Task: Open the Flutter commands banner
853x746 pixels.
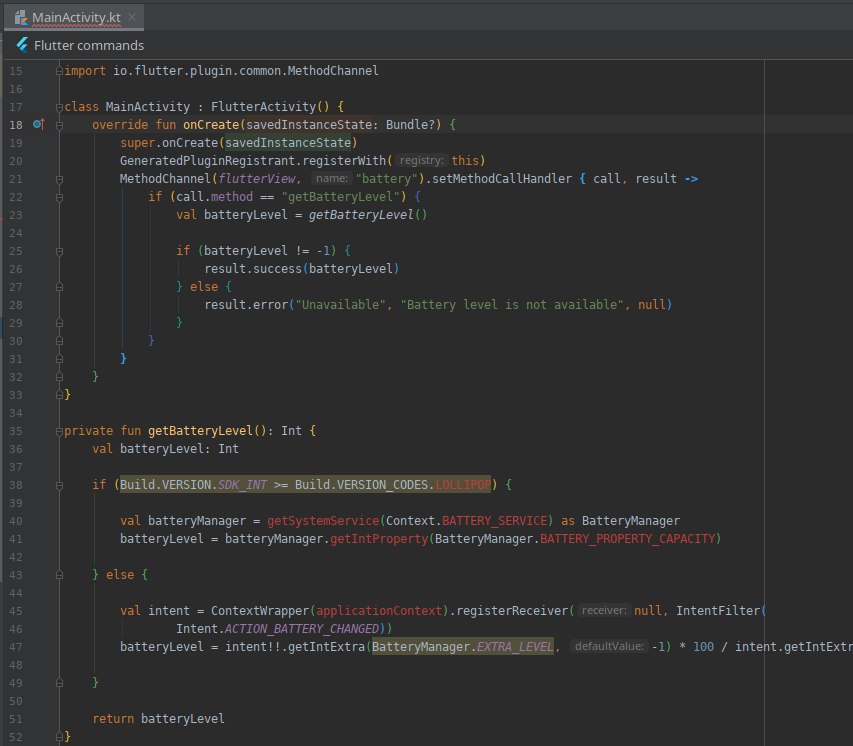Action: [x=89, y=45]
